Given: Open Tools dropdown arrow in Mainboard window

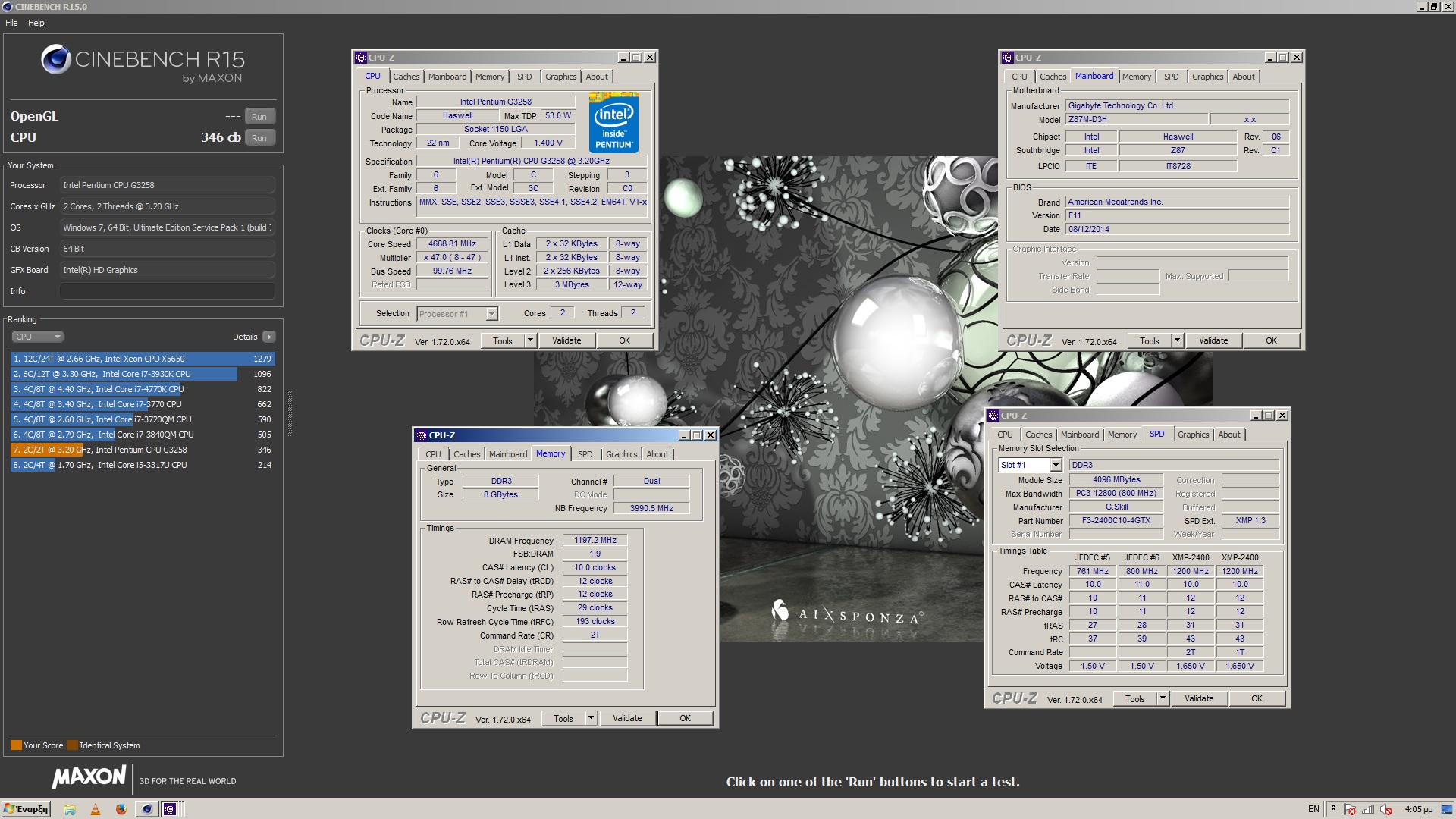Looking at the screenshot, I should tap(1177, 341).
